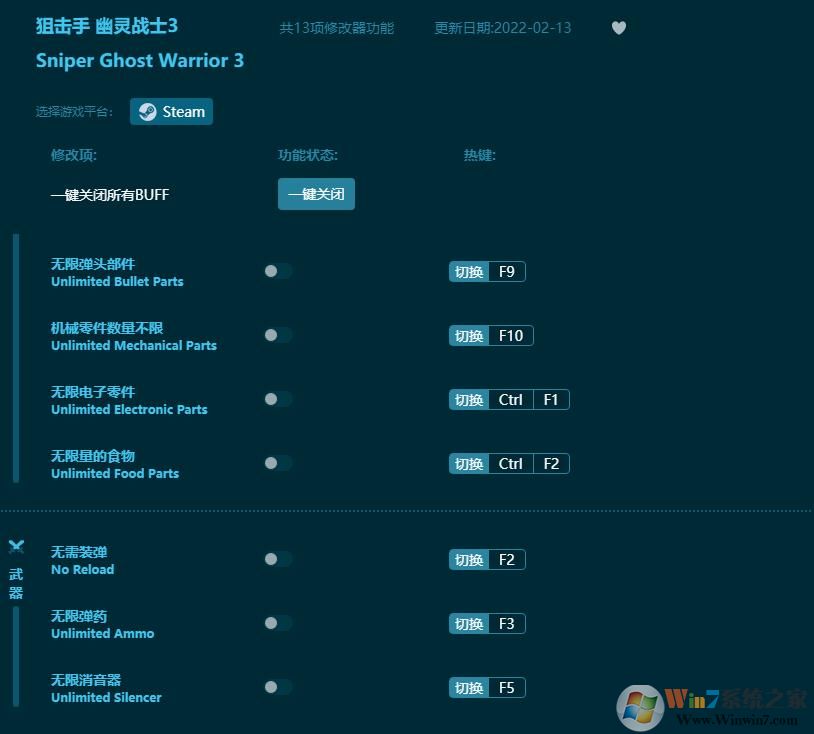Select the Steam platform icon
814x734 pixels.
(x=171, y=111)
